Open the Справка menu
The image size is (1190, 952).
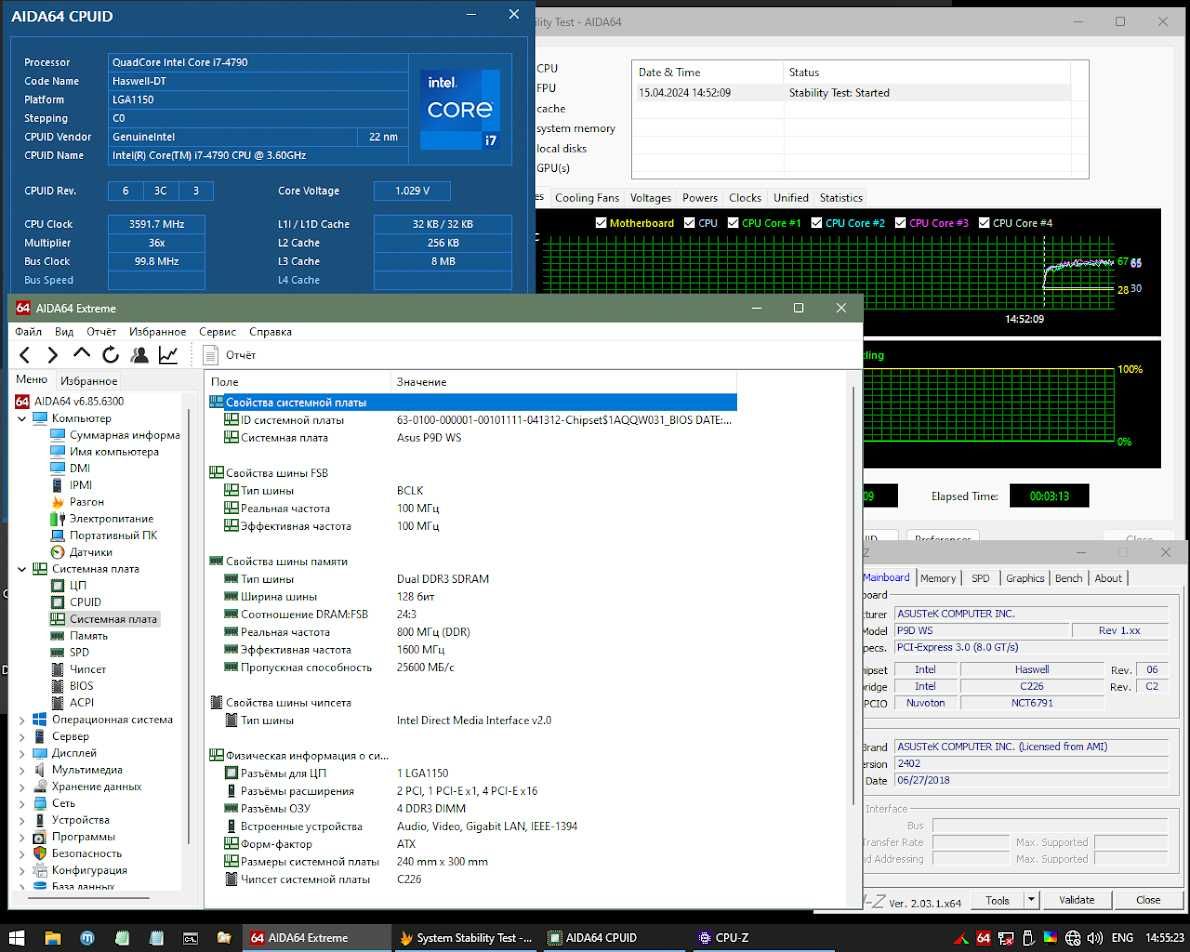pos(270,332)
